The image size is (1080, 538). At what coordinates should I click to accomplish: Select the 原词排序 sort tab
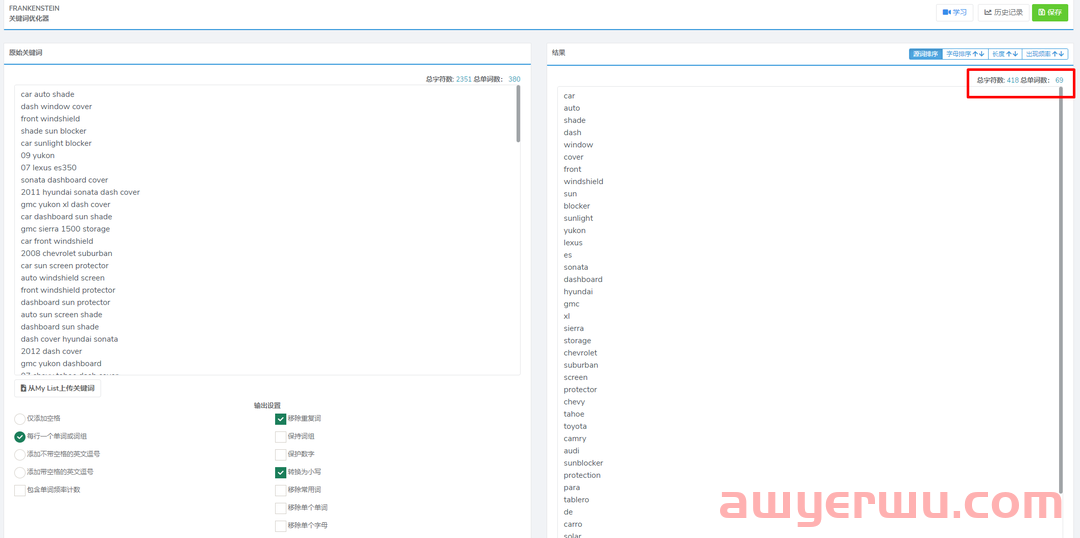pos(925,54)
